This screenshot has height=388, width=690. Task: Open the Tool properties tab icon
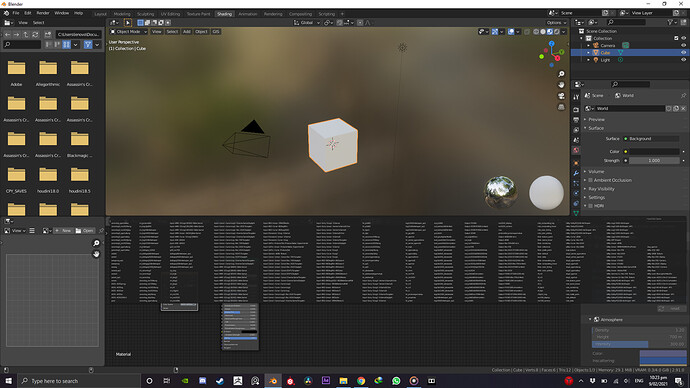point(576,97)
